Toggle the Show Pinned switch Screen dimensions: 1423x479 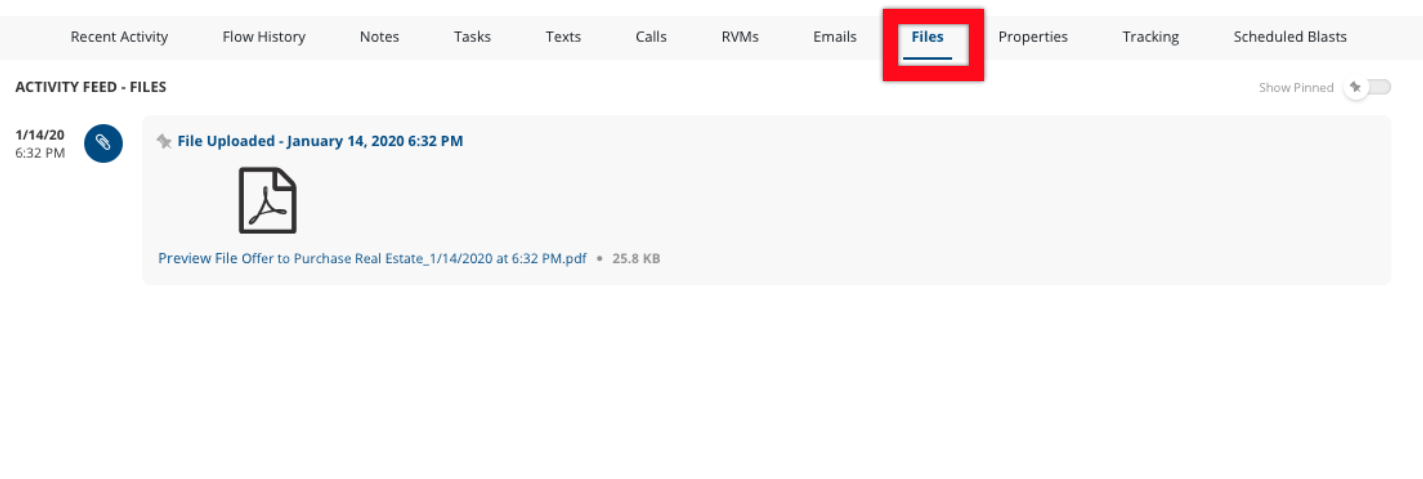tap(1368, 88)
